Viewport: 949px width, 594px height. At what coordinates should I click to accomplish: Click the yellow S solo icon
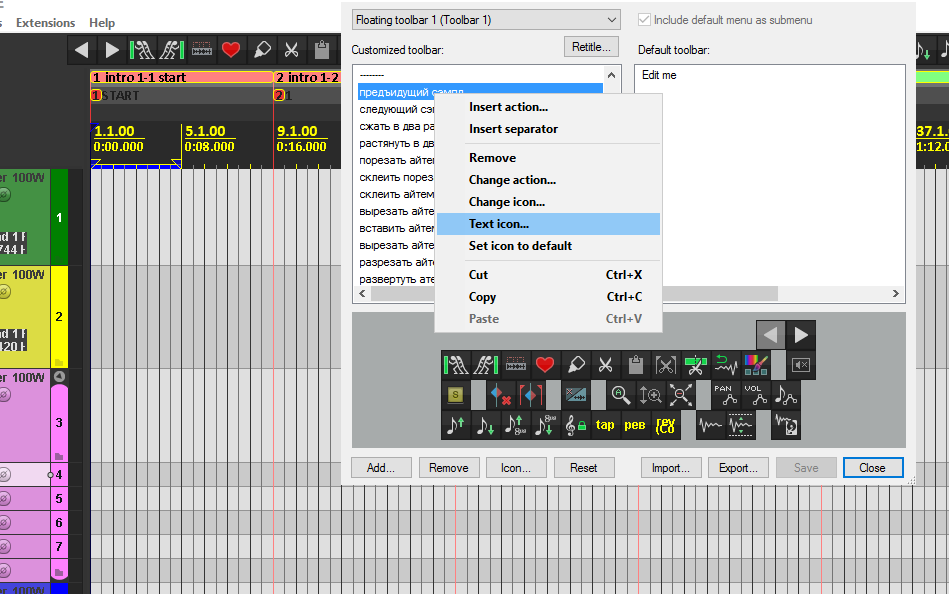[x=456, y=395]
